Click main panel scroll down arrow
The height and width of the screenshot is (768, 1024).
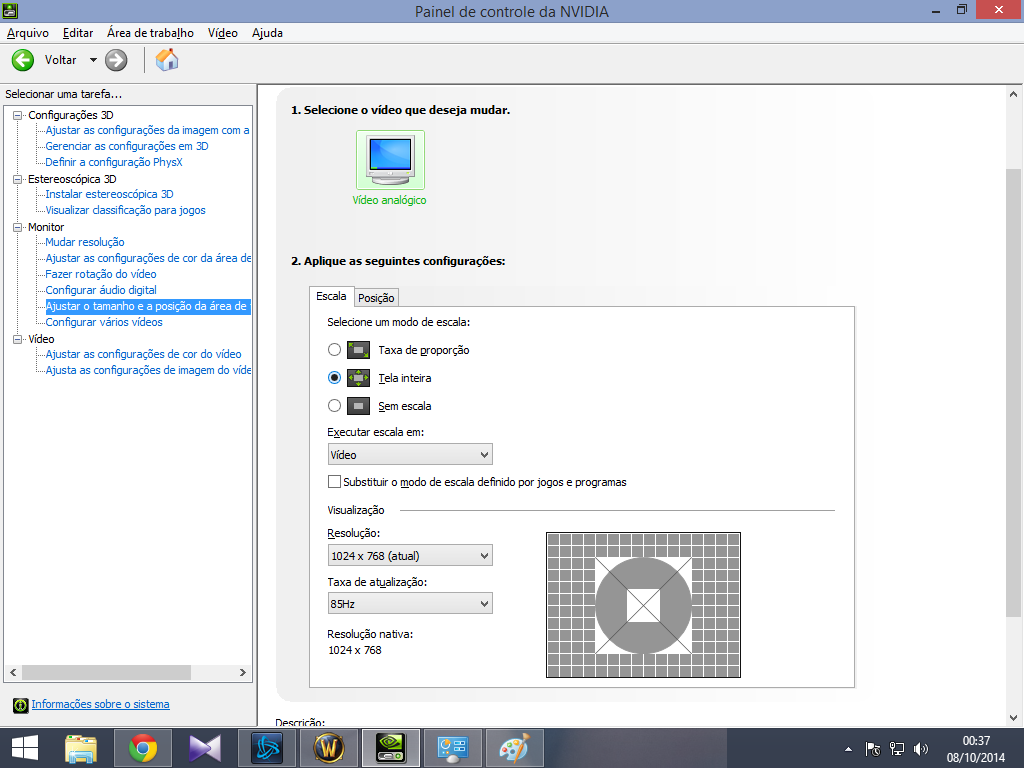(x=1013, y=718)
